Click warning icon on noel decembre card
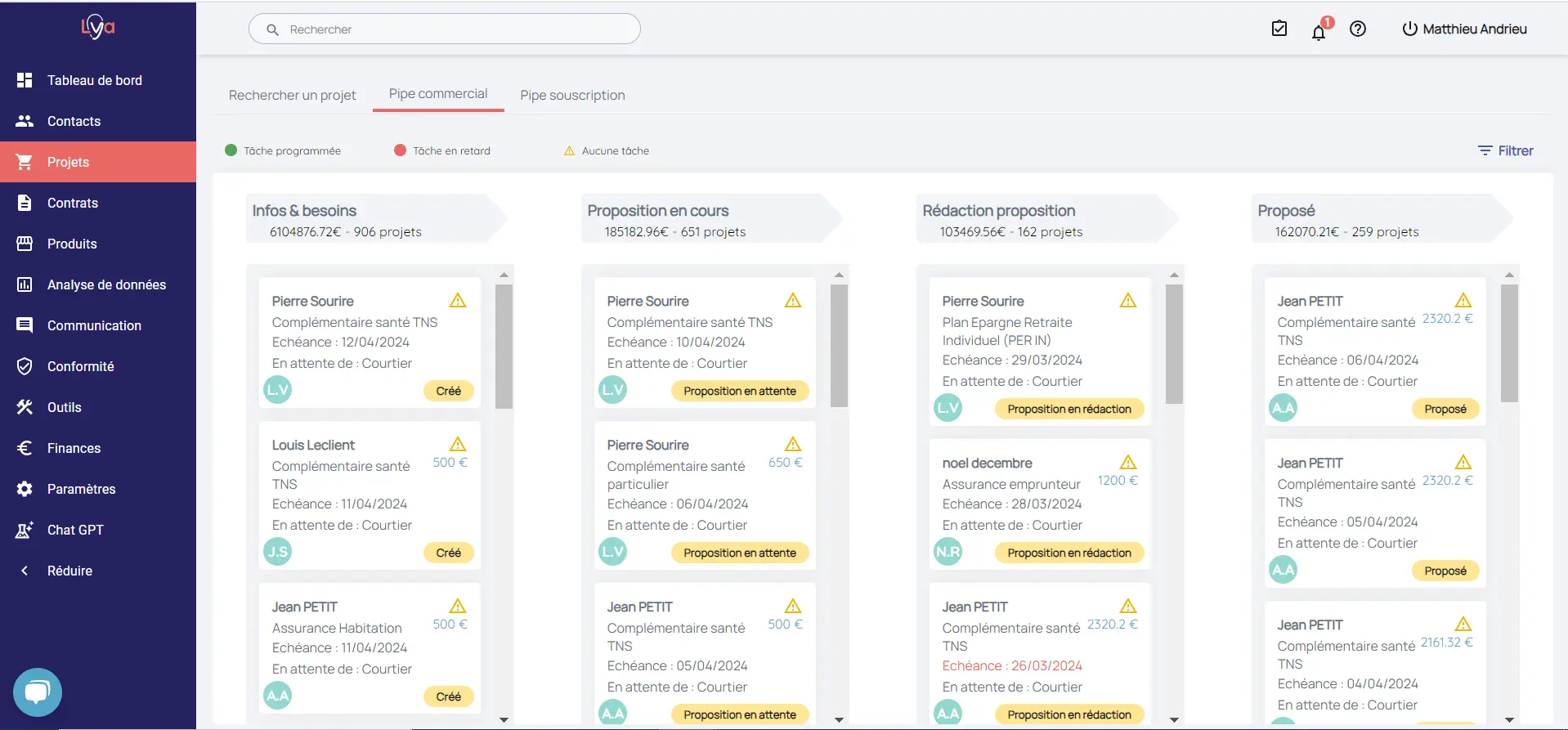This screenshot has height=730, width=1568. (1128, 462)
